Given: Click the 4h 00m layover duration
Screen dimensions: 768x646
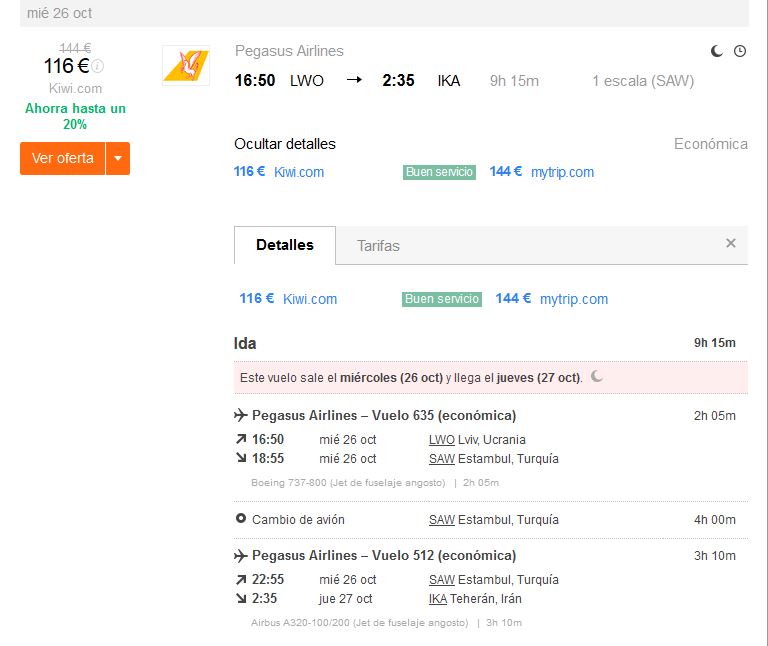Looking at the screenshot, I should coord(715,520).
